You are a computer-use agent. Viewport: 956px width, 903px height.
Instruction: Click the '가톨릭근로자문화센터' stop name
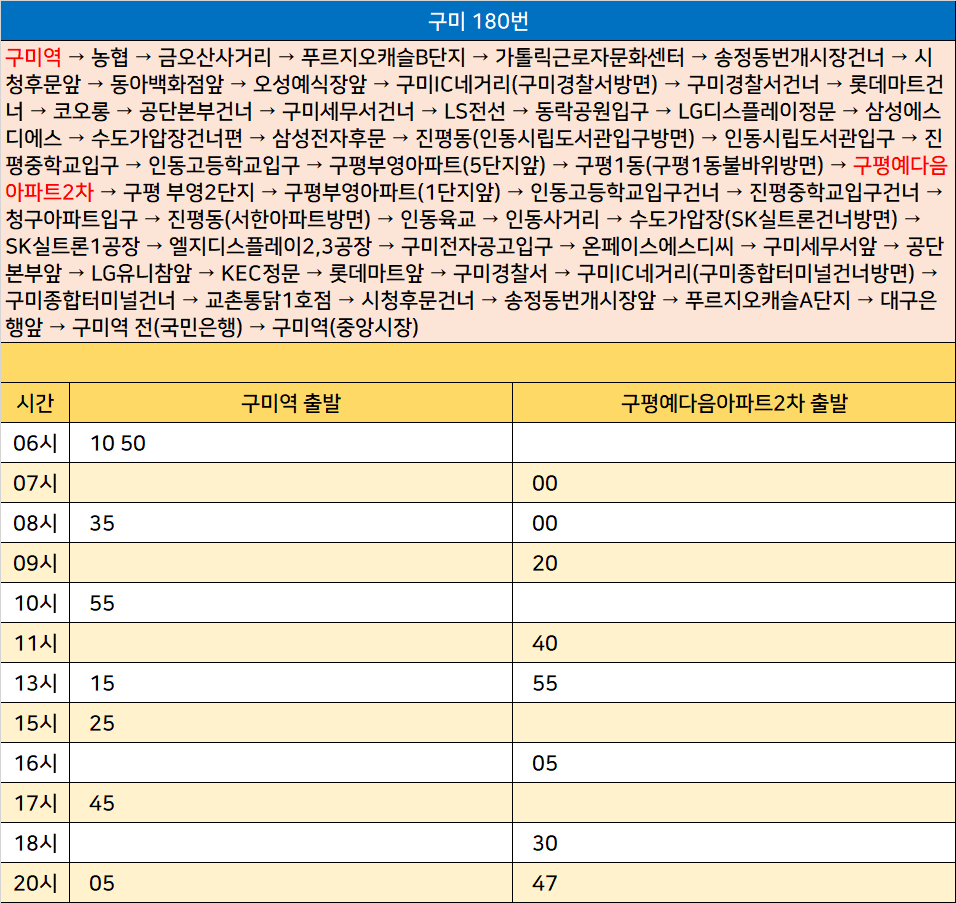tap(590, 57)
